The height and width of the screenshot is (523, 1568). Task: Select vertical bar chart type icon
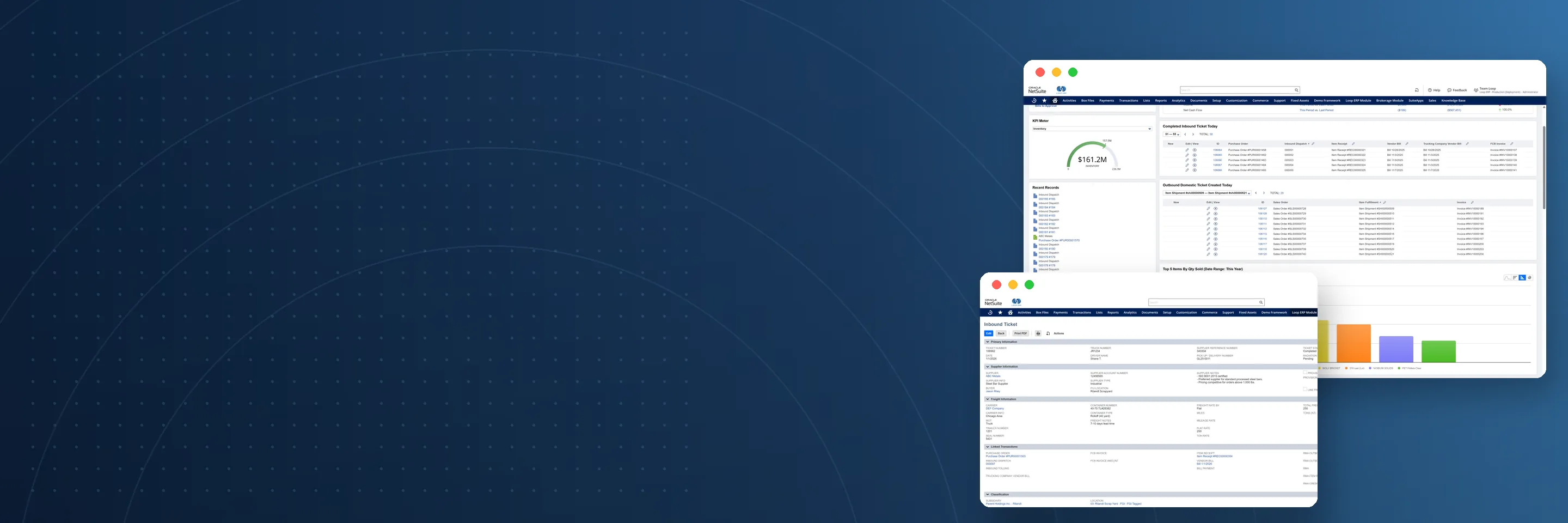pos(1522,278)
